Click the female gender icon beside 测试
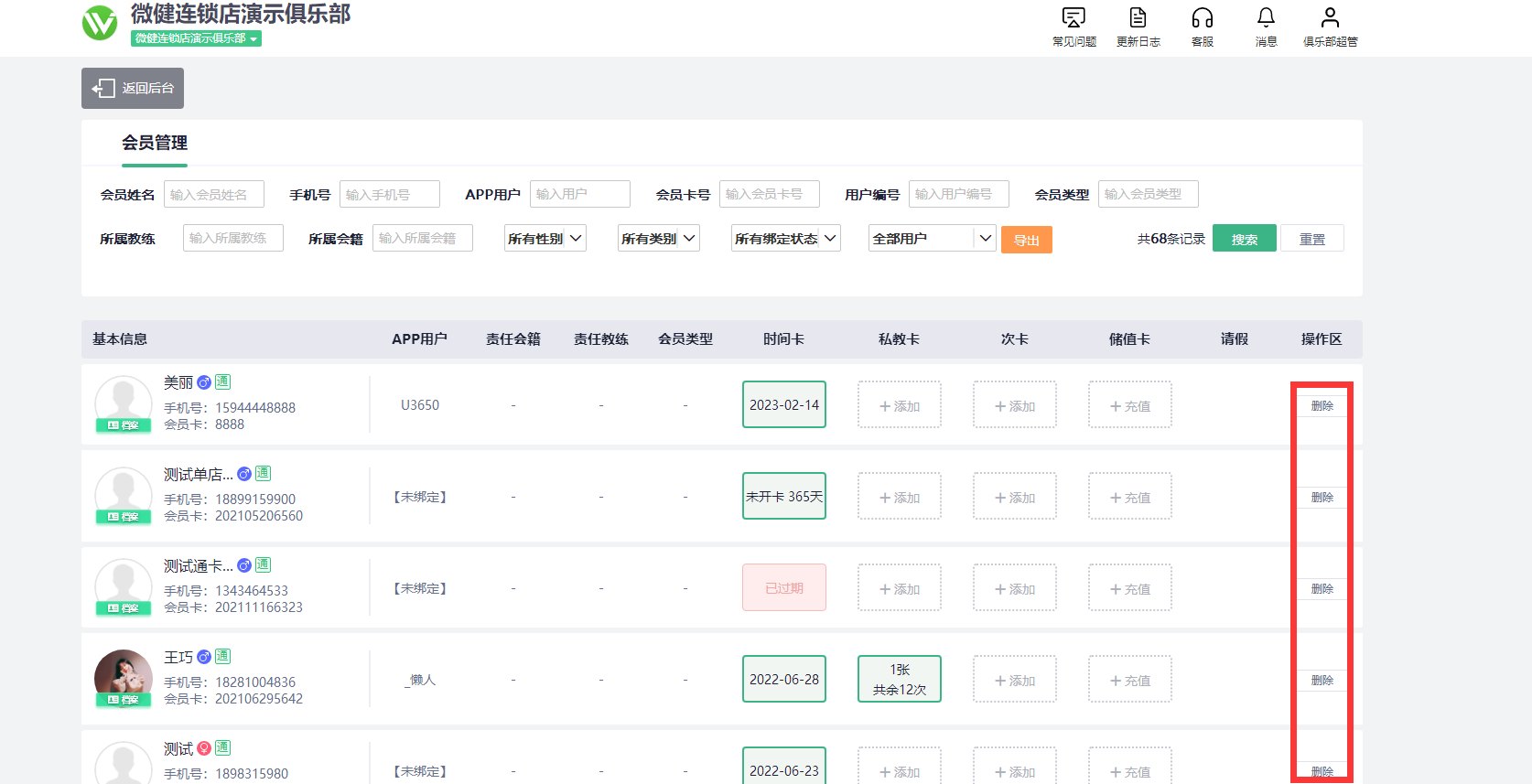The image size is (1532, 784). click(x=204, y=748)
